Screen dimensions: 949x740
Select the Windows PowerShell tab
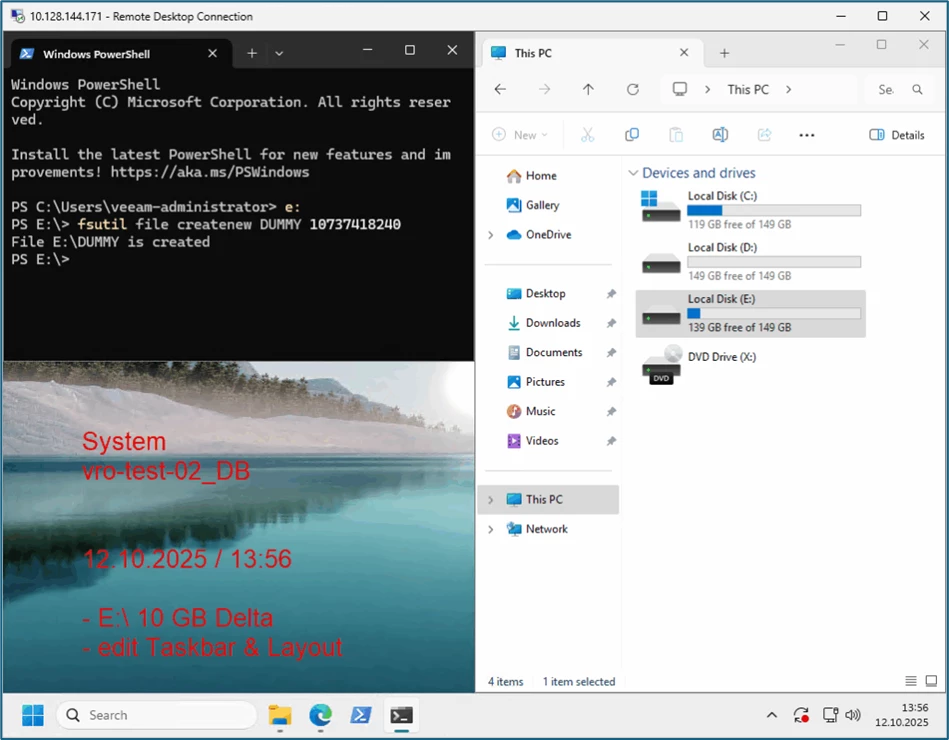pos(121,54)
